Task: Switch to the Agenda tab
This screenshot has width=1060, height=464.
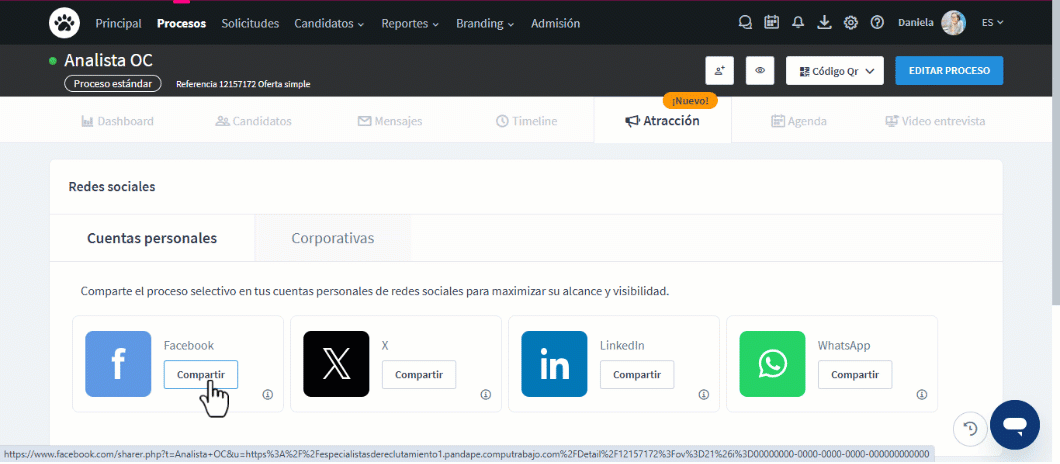Action: point(799,121)
